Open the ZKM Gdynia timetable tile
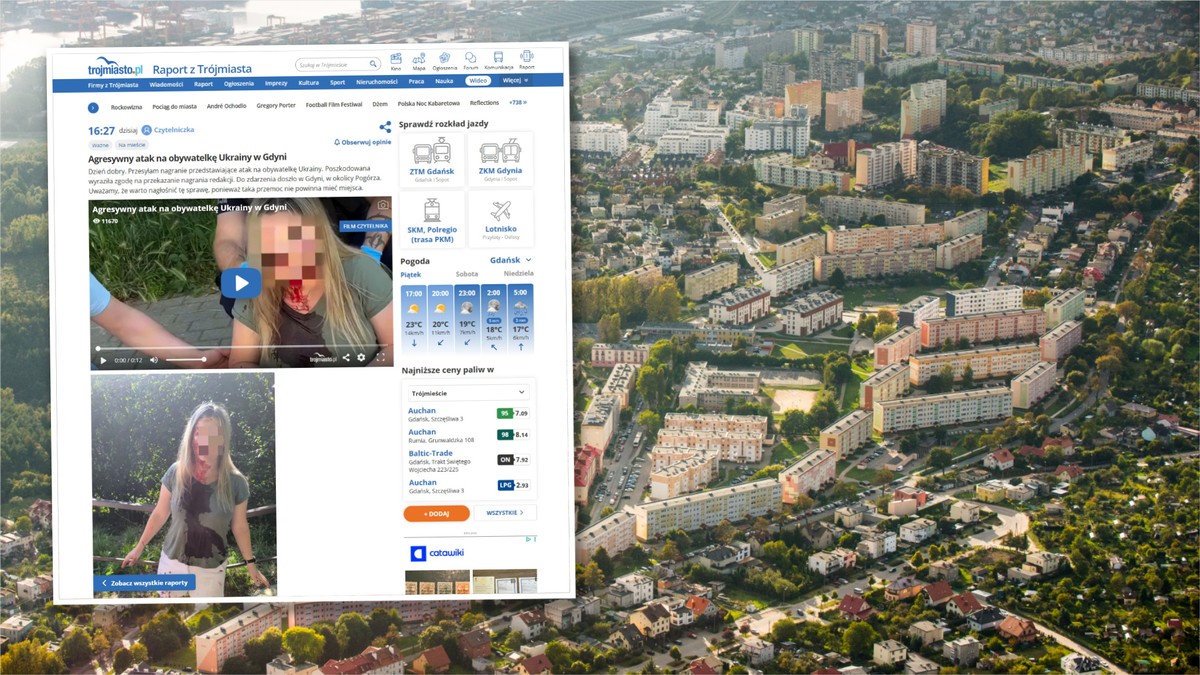 pyautogui.click(x=499, y=159)
